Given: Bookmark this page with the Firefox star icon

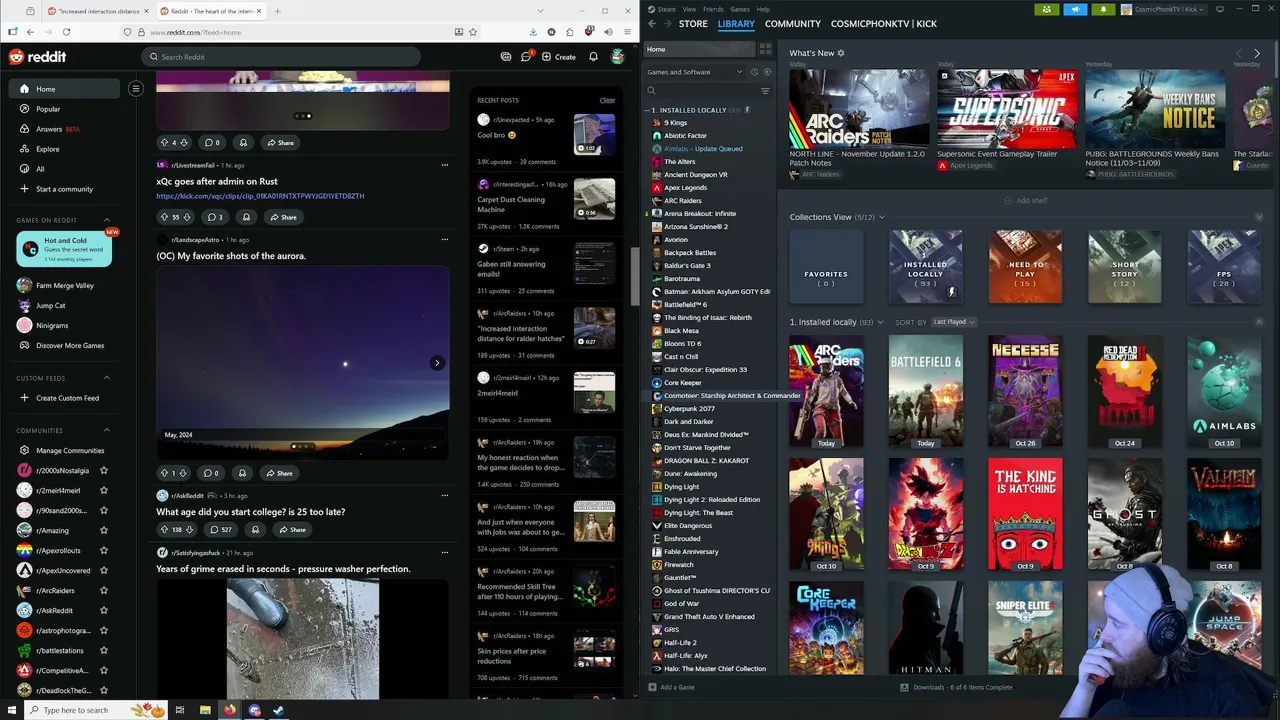Looking at the screenshot, I should [x=473, y=32].
